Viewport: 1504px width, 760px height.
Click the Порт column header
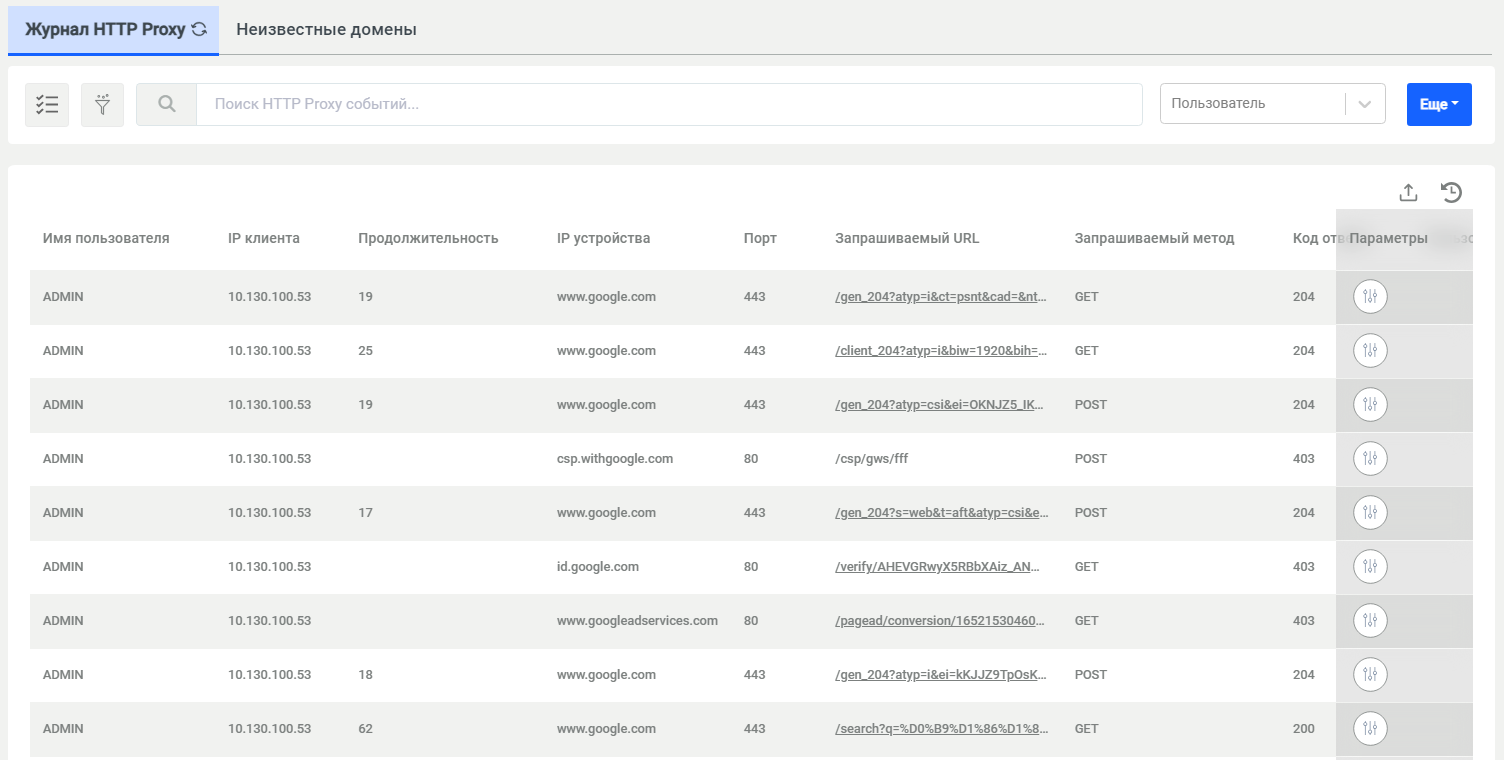(x=760, y=238)
